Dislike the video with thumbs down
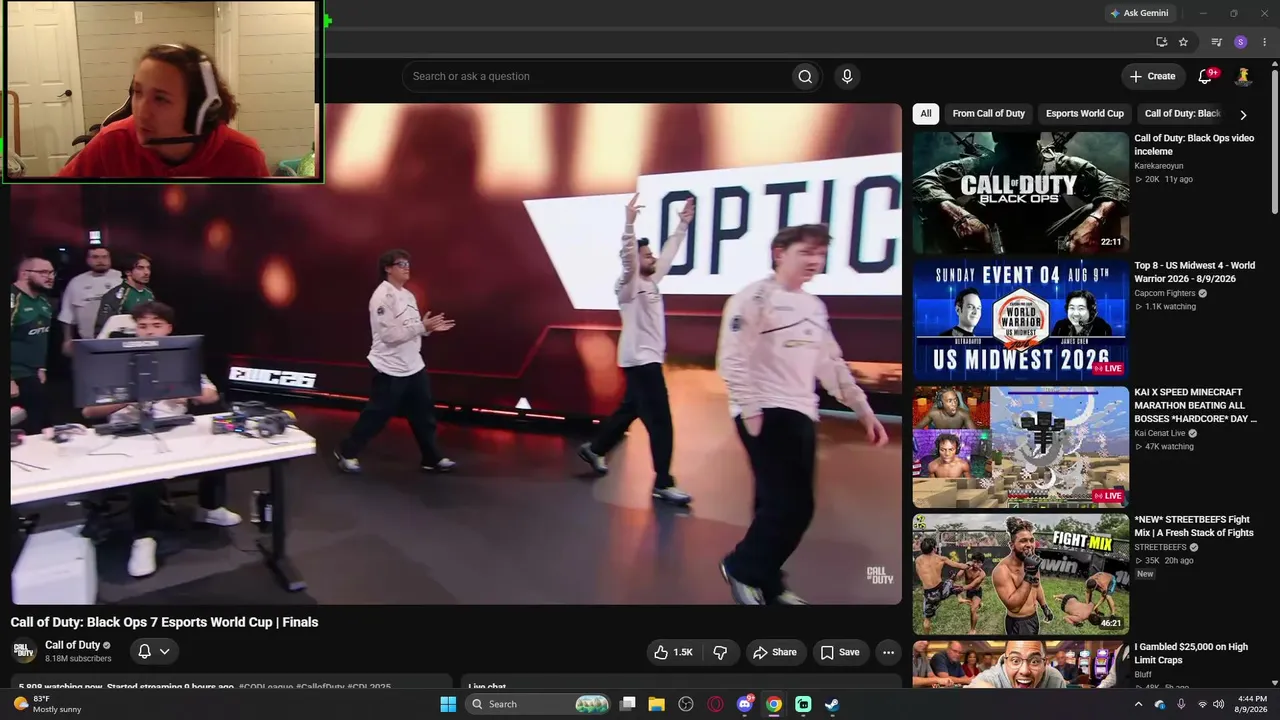The height and width of the screenshot is (720, 1280). (x=720, y=652)
